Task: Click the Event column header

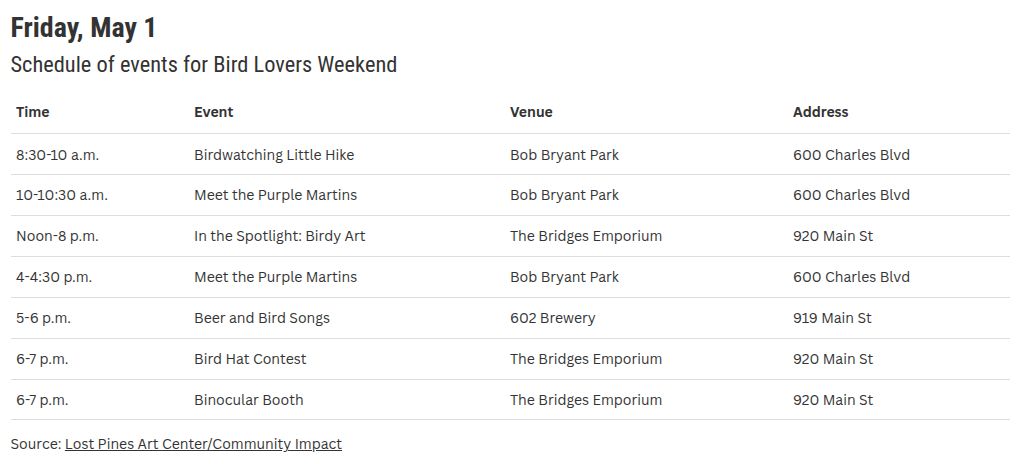Action: (213, 112)
